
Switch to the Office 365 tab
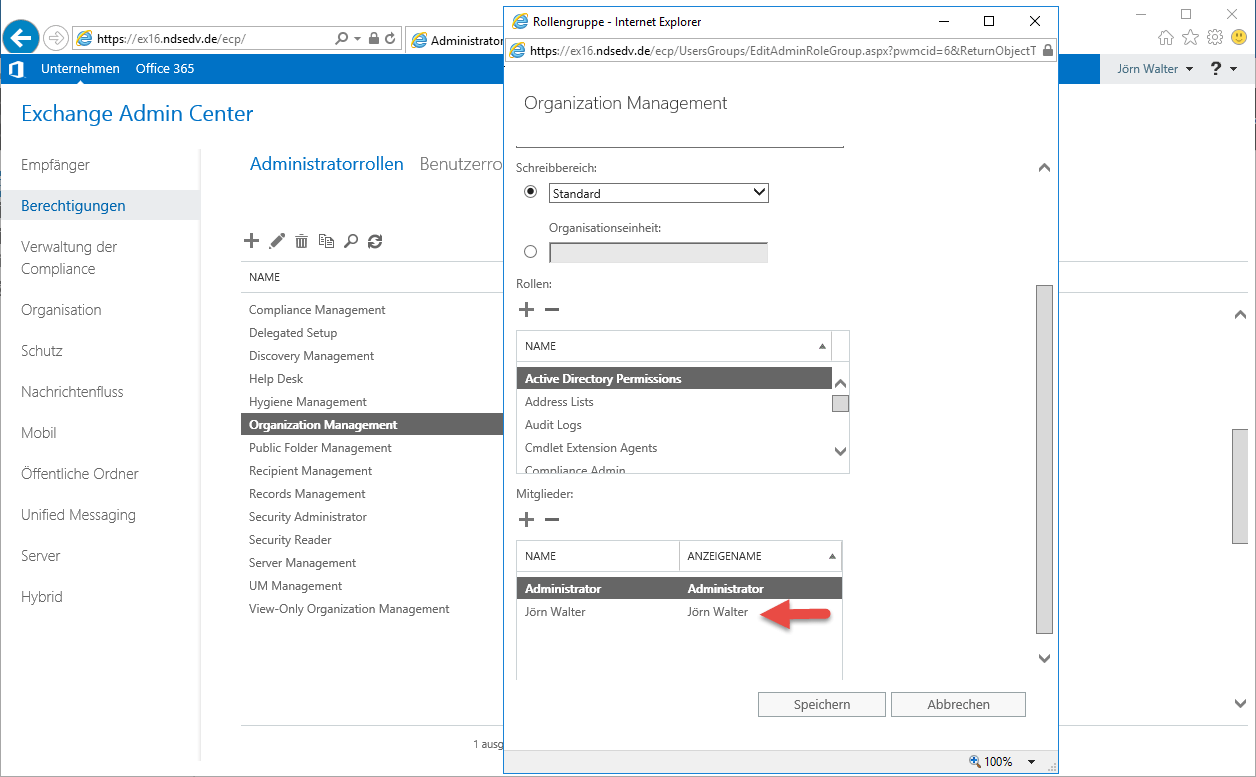pyautogui.click(x=165, y=69)
